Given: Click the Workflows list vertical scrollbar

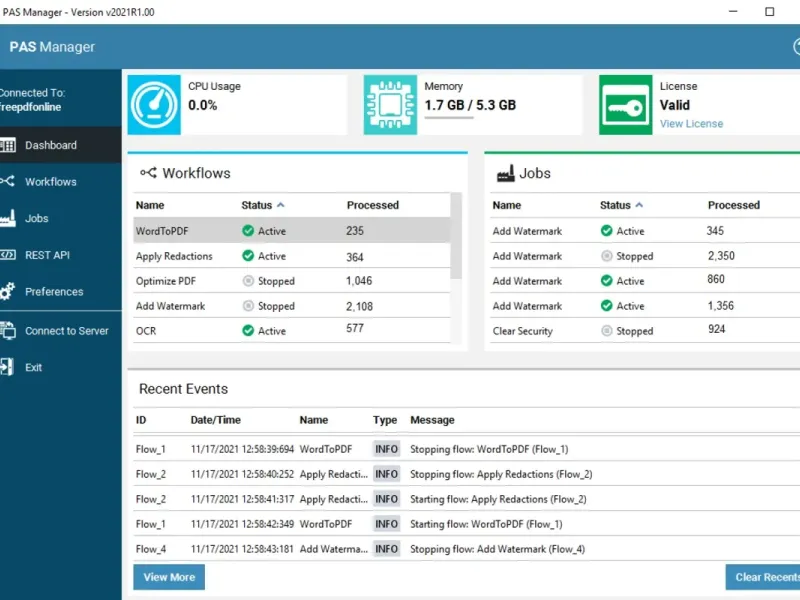Looking at the screenshot, I should pos(457,240).
